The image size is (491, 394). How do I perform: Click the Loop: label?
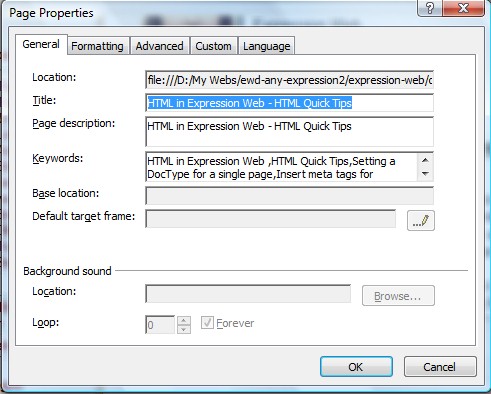point(46,323)
